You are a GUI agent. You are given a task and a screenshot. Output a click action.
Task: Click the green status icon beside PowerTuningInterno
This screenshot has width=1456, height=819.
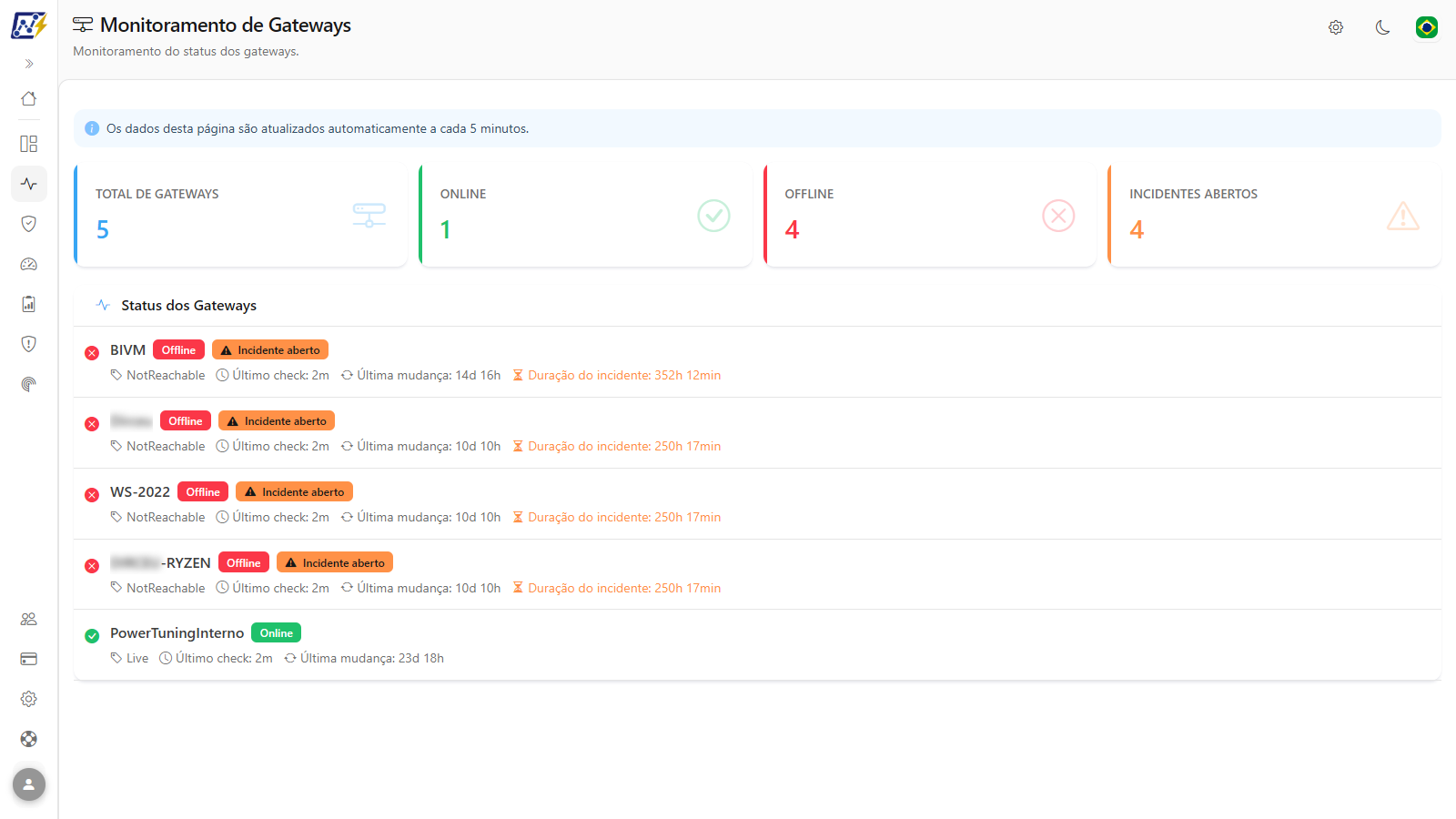[x=92, y=636]
